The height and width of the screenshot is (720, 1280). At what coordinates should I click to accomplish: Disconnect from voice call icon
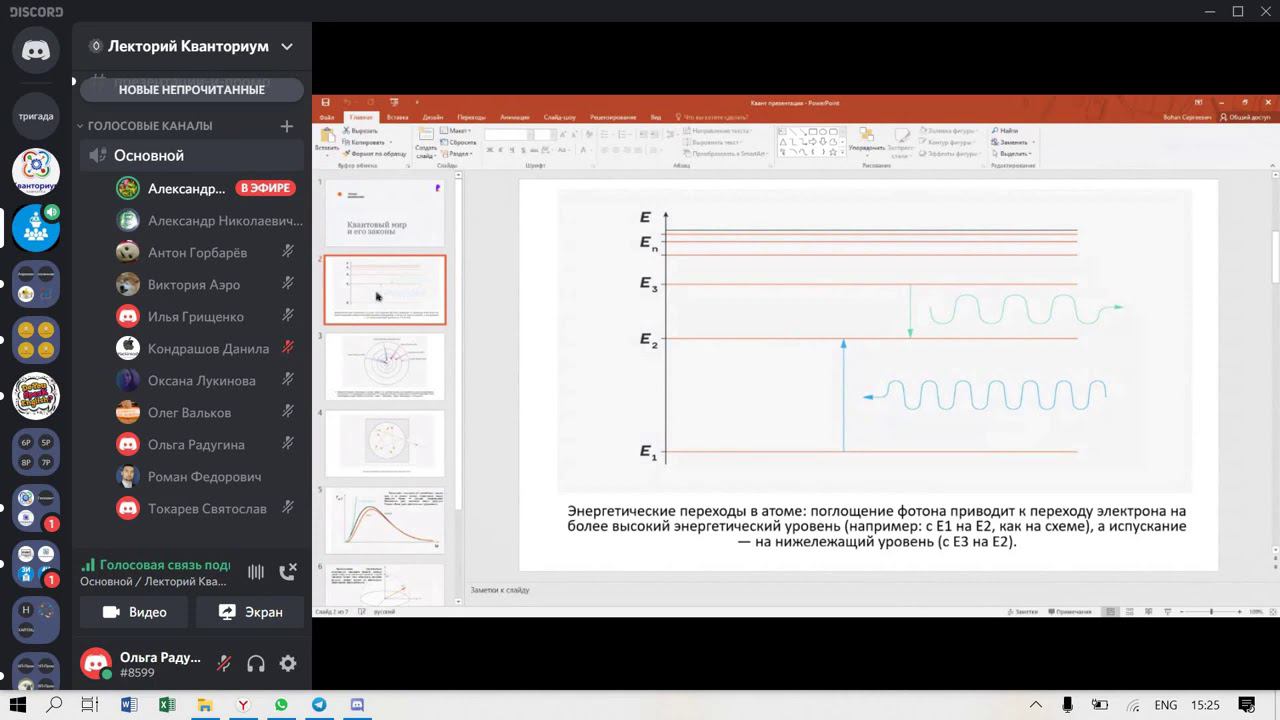click(x=288, y=572)
